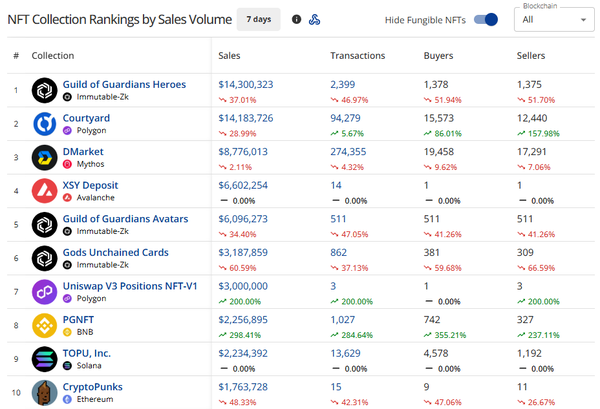This screenshot has width=600, height=409.
Task: Click the Immutable-Zk chain icon under Guardians Avatars
Action: click(67, 231)
